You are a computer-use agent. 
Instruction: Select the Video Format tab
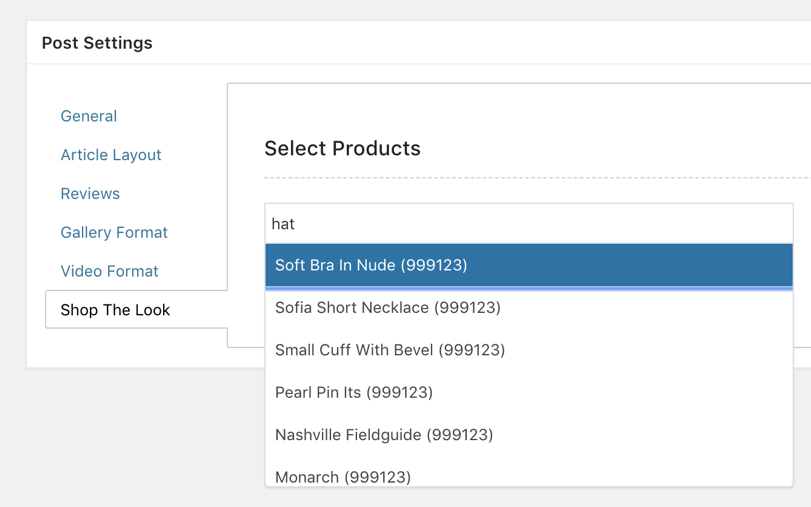pyautogui.click(x=109, y=271)
